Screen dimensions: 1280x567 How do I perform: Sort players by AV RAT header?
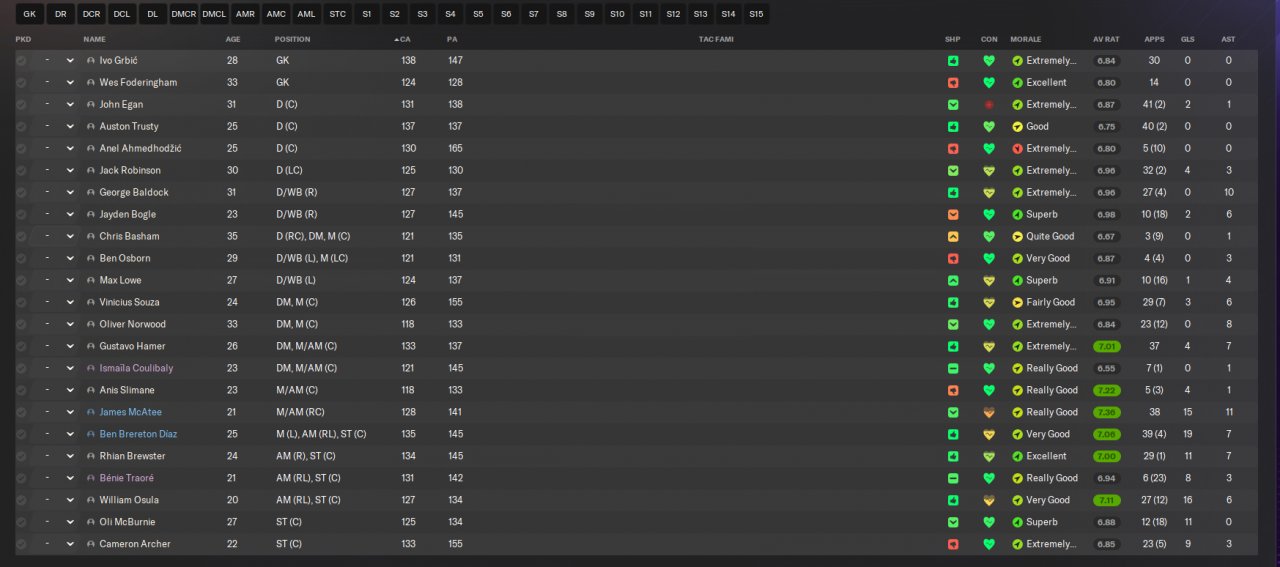[1105, 39]
